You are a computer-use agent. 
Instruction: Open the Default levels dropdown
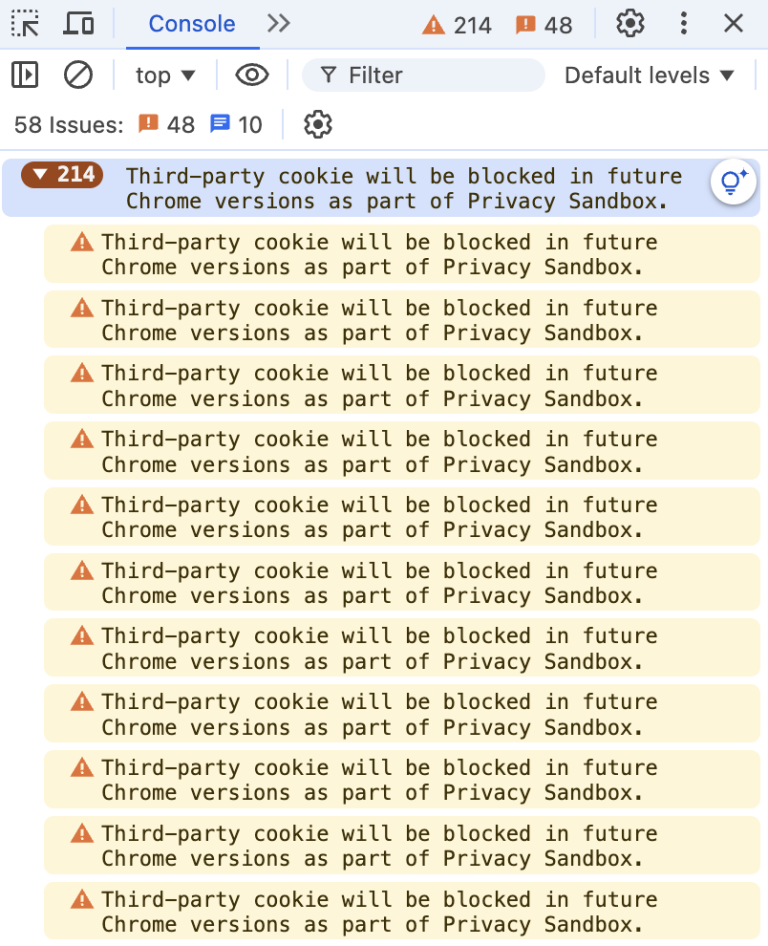648,74
